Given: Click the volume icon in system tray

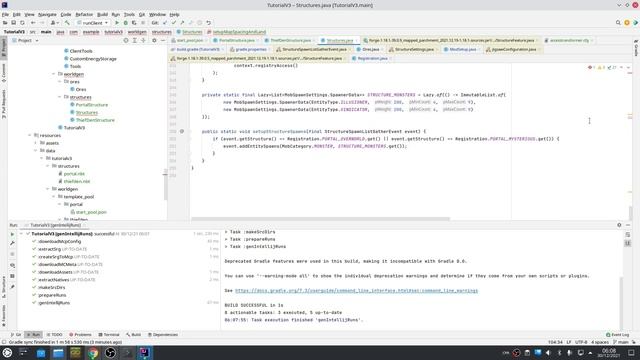Looking at the screenshot, I should coord(548,353).
